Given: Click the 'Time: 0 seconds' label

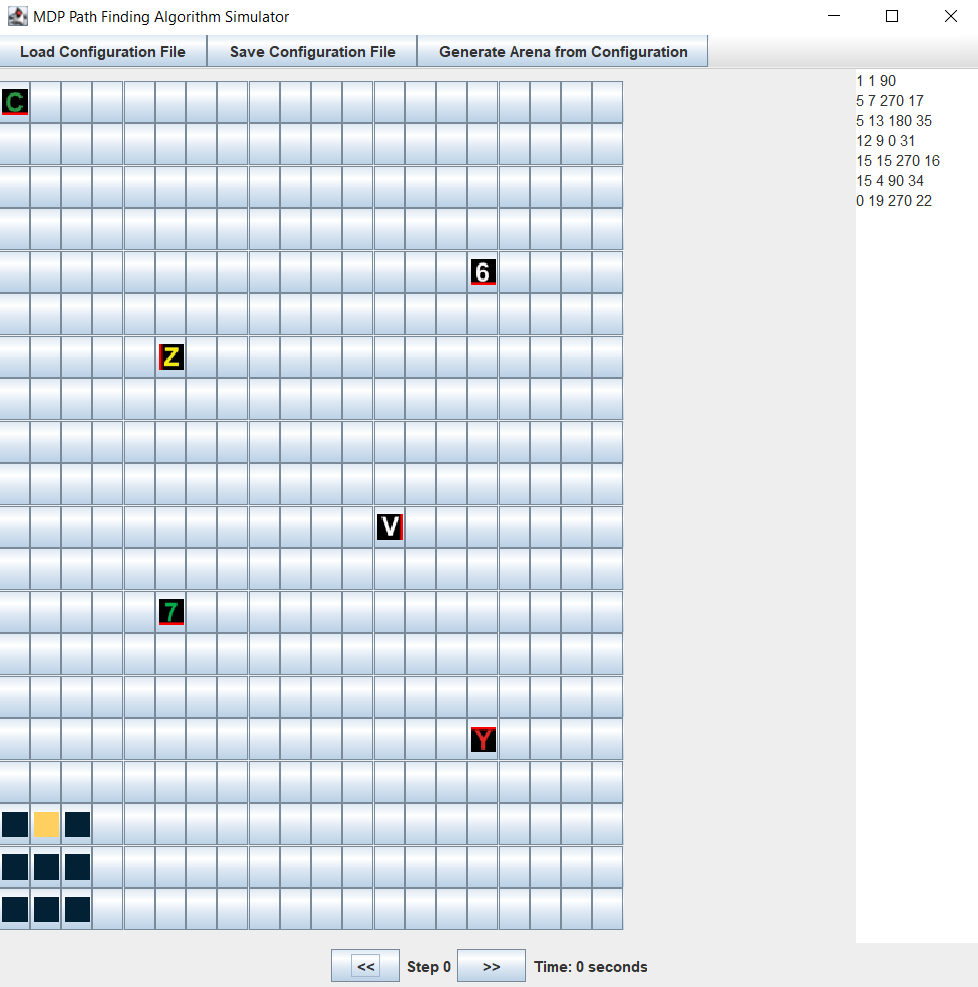Looking at the screenshot, I should pyautogui.click(x=590, y=967).
